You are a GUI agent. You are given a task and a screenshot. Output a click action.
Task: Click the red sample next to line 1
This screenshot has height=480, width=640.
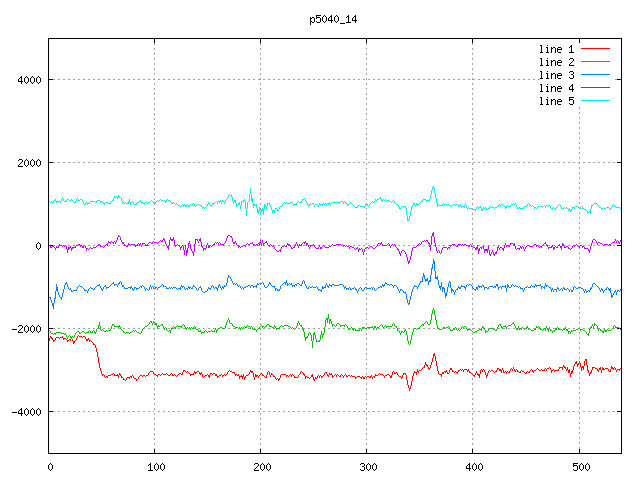(x=595, y=49)
